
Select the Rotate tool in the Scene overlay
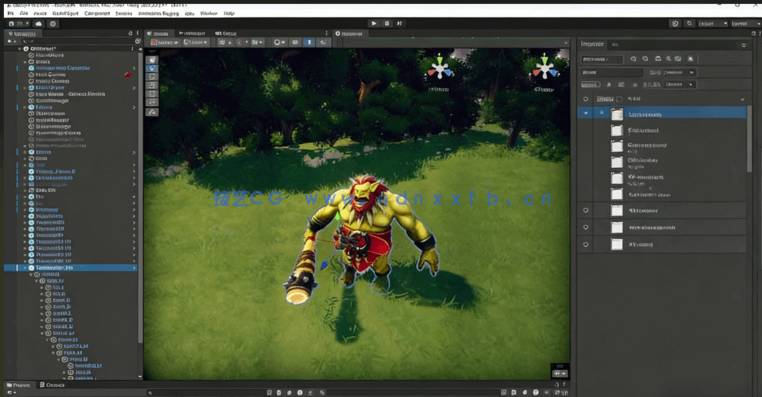(x=152, y=77)
